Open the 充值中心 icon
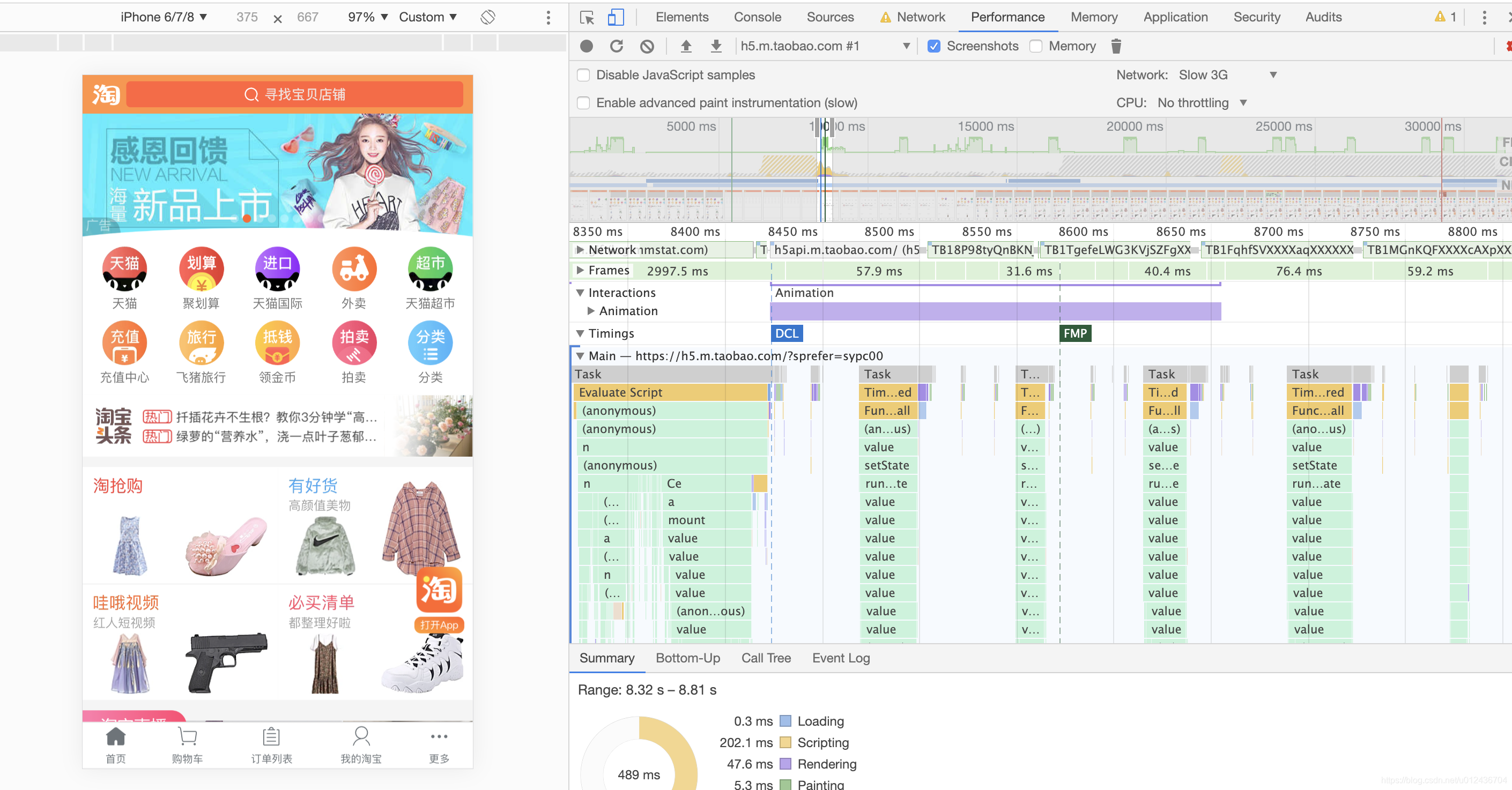 [124, 343]
